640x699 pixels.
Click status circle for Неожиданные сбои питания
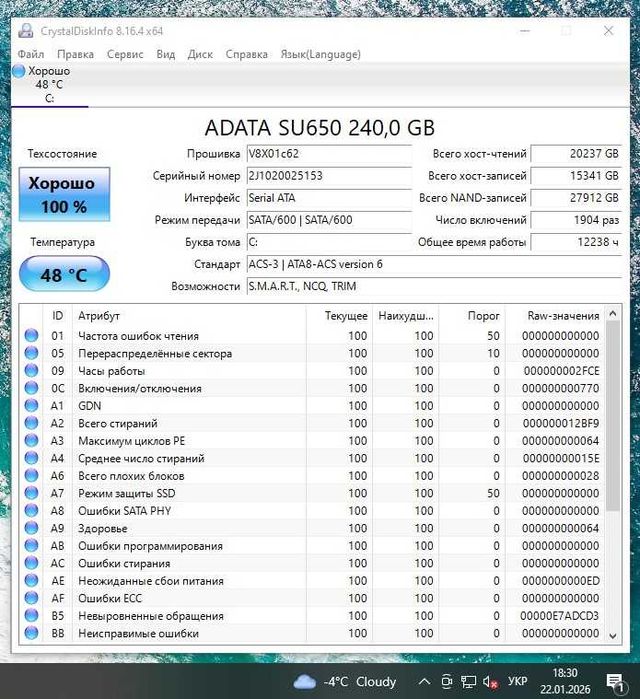[31, 580]
